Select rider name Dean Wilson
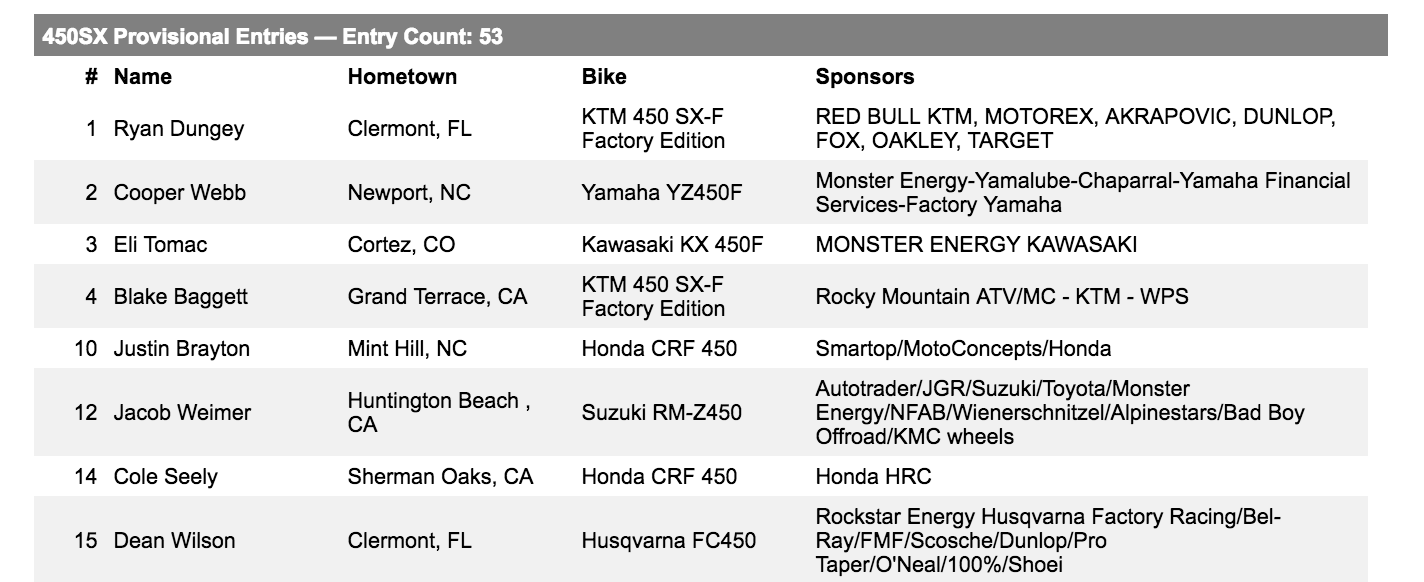 click(175, 541)
